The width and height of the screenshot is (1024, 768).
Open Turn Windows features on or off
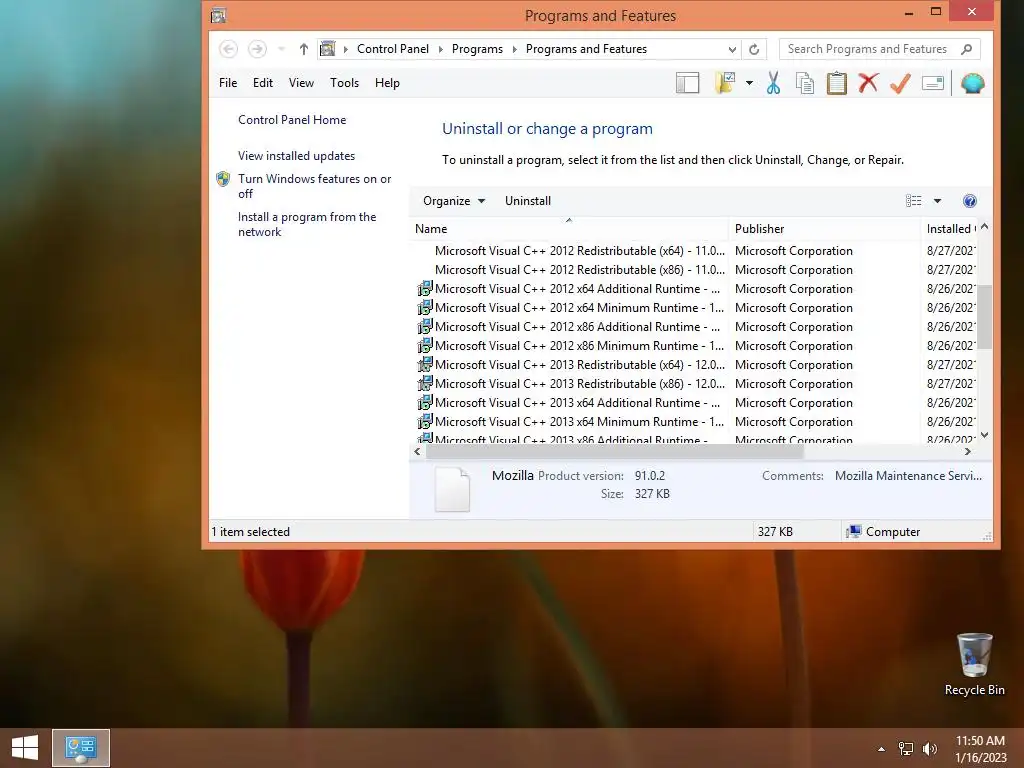(314, 186)
